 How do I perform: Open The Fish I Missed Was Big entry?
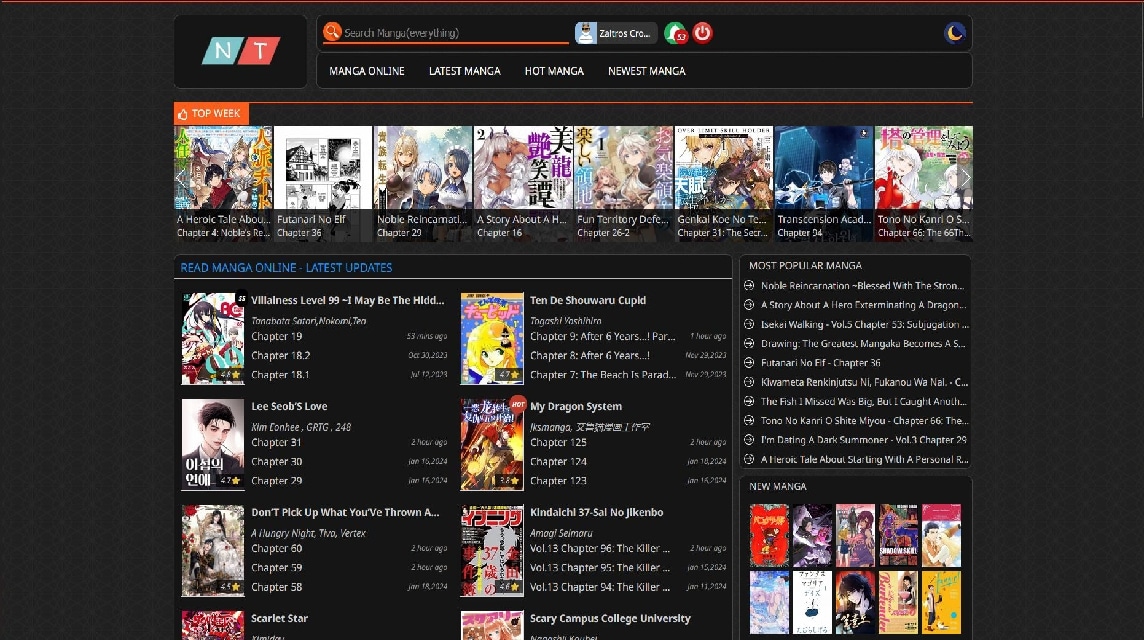(863, 401)
